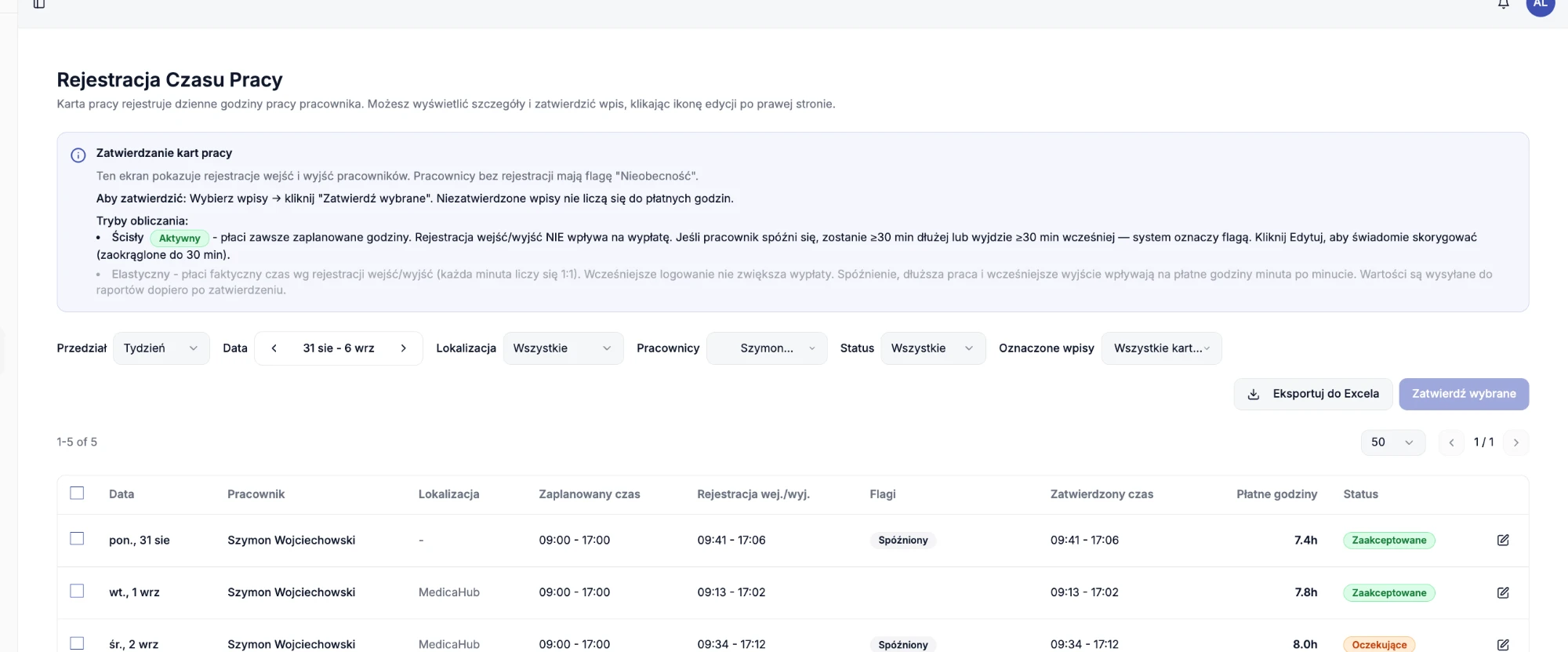Click the Status column header
This screenshot has height=652, width=1568.
point(1360,494)
